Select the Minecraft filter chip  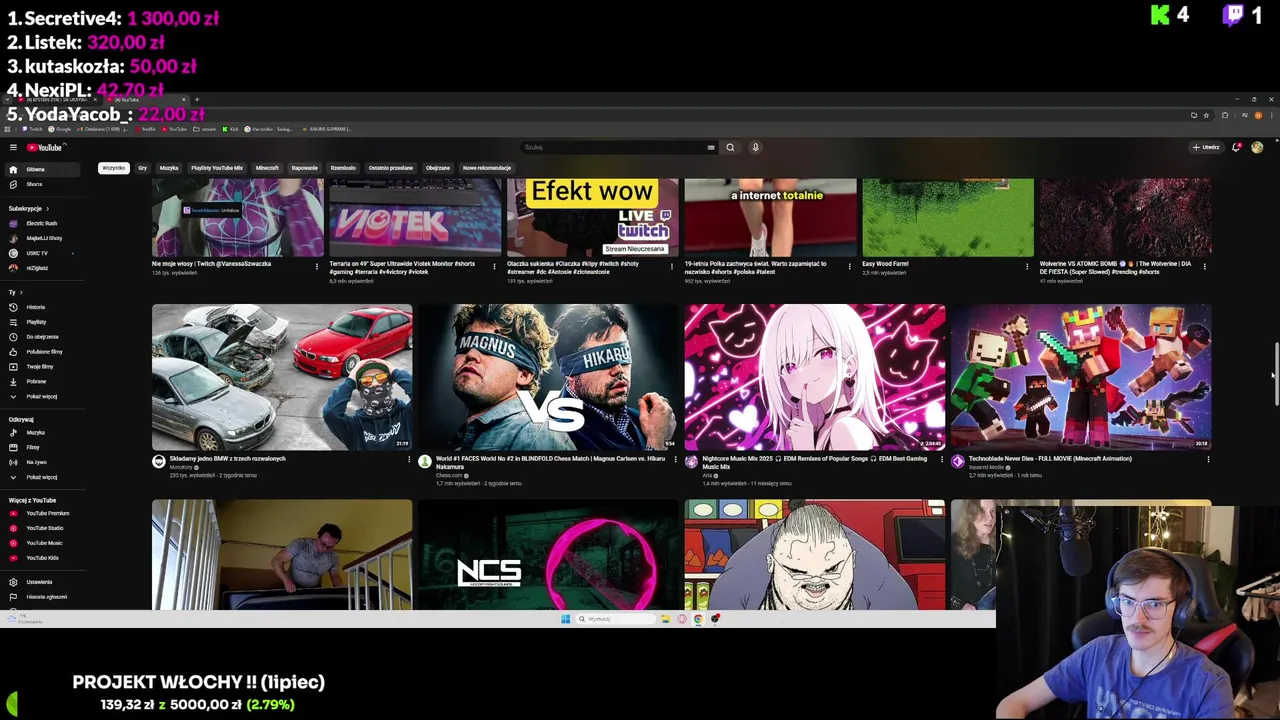pyautogui.click(x=267, y=168)
